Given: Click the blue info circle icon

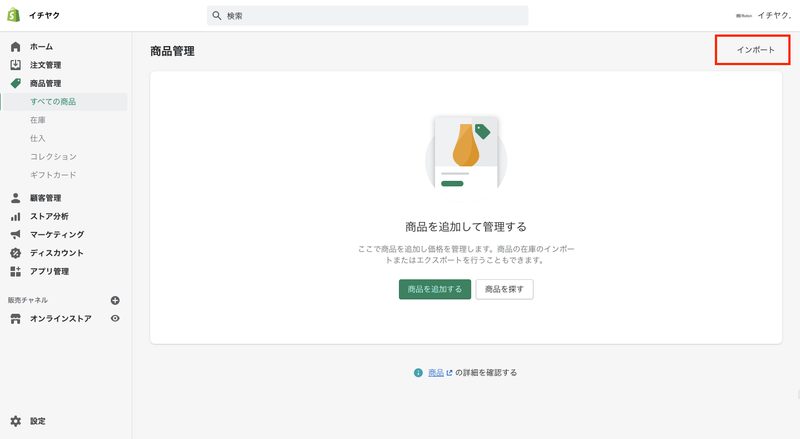Looking at the screenshot, I should (x=418, y=373).
